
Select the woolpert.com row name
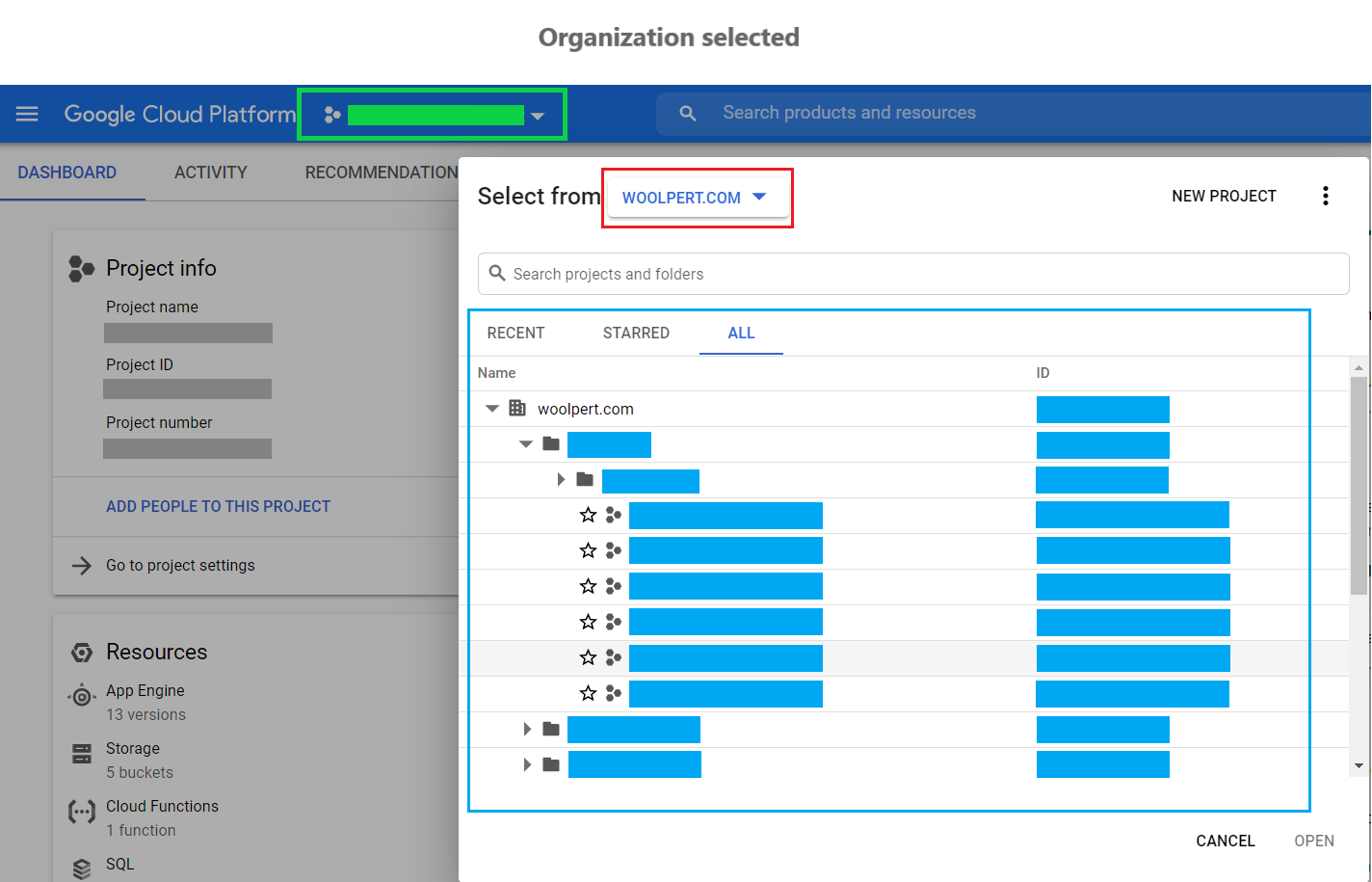[x=585, y=410]
